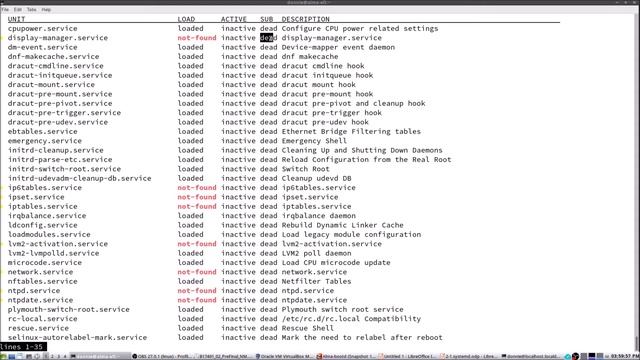Click the UNIT column header

pyautogui.click(x=16, y=19)
